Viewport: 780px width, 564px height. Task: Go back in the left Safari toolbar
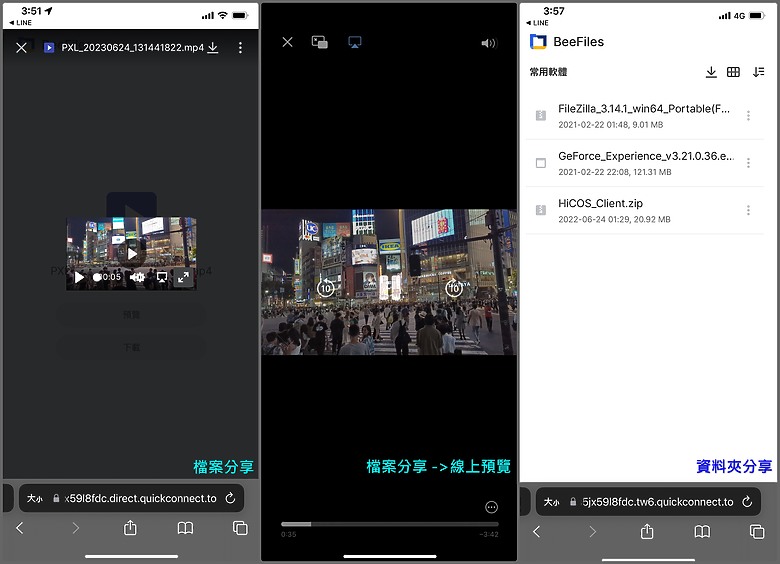click(20, 528)
